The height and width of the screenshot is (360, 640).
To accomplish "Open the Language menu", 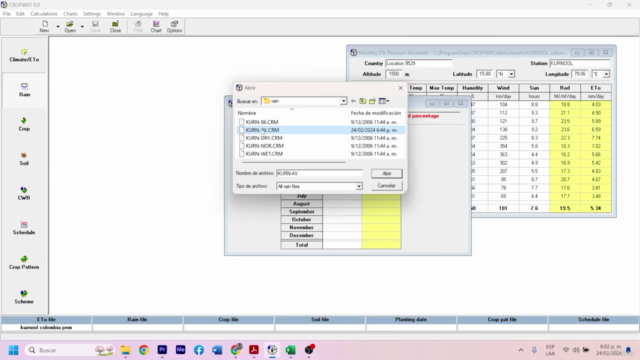I will pyautogui.click(x=141, y=14).
